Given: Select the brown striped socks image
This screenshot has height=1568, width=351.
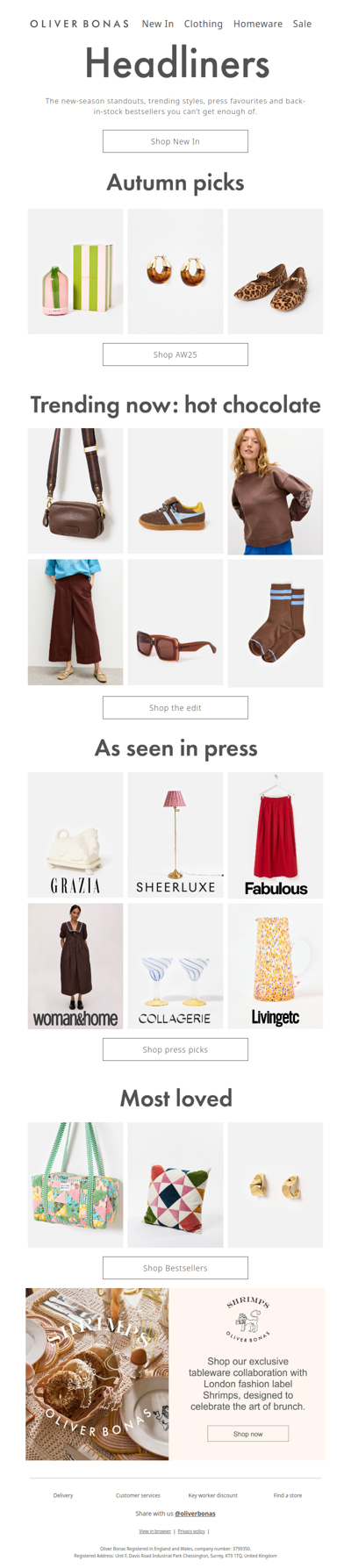Looking at the screenshot, I should (x=276, y=623).
